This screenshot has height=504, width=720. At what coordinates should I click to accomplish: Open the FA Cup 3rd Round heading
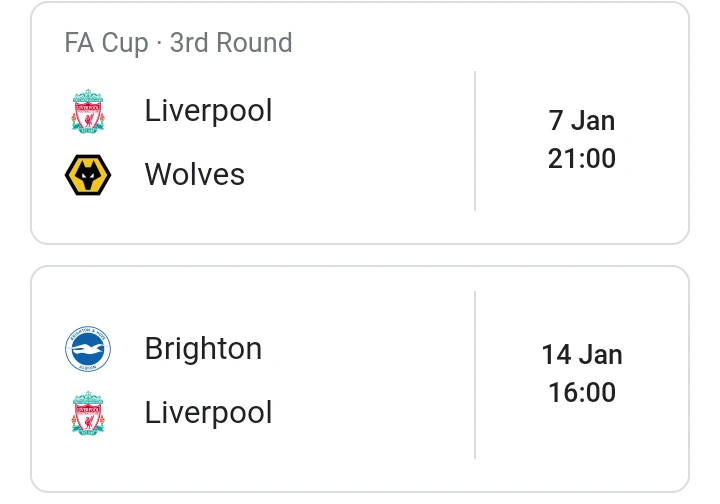tap(178, 43)
